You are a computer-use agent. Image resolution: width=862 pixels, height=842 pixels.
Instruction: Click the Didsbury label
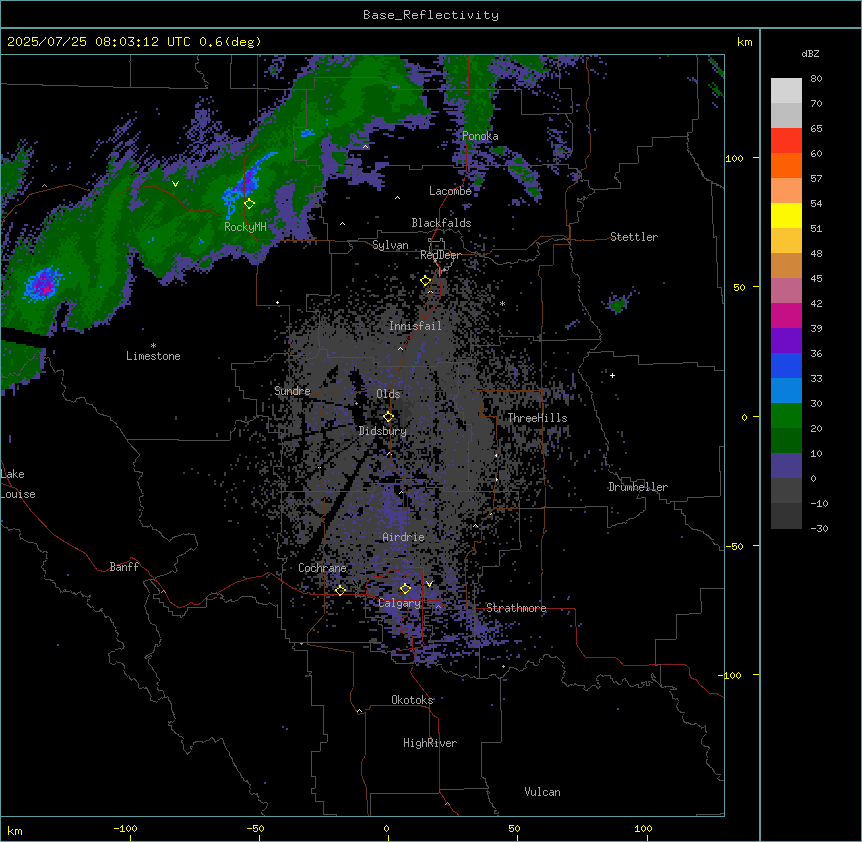pos(383,431)
